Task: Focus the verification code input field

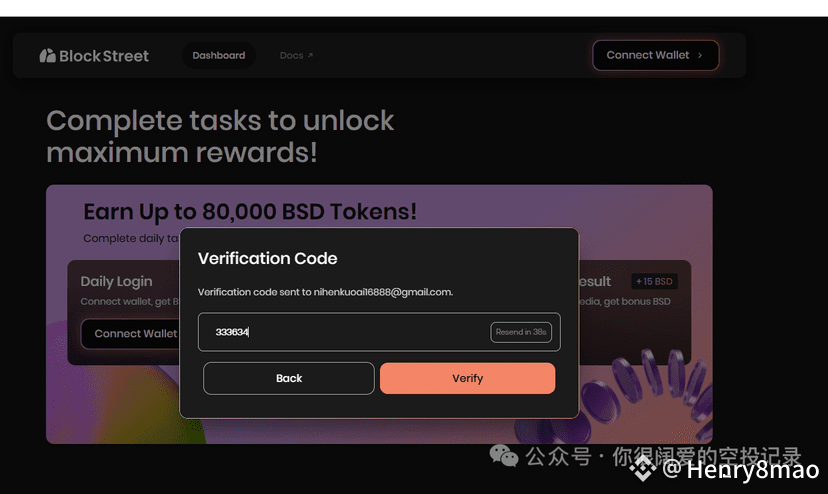Action: click(343, 332)
